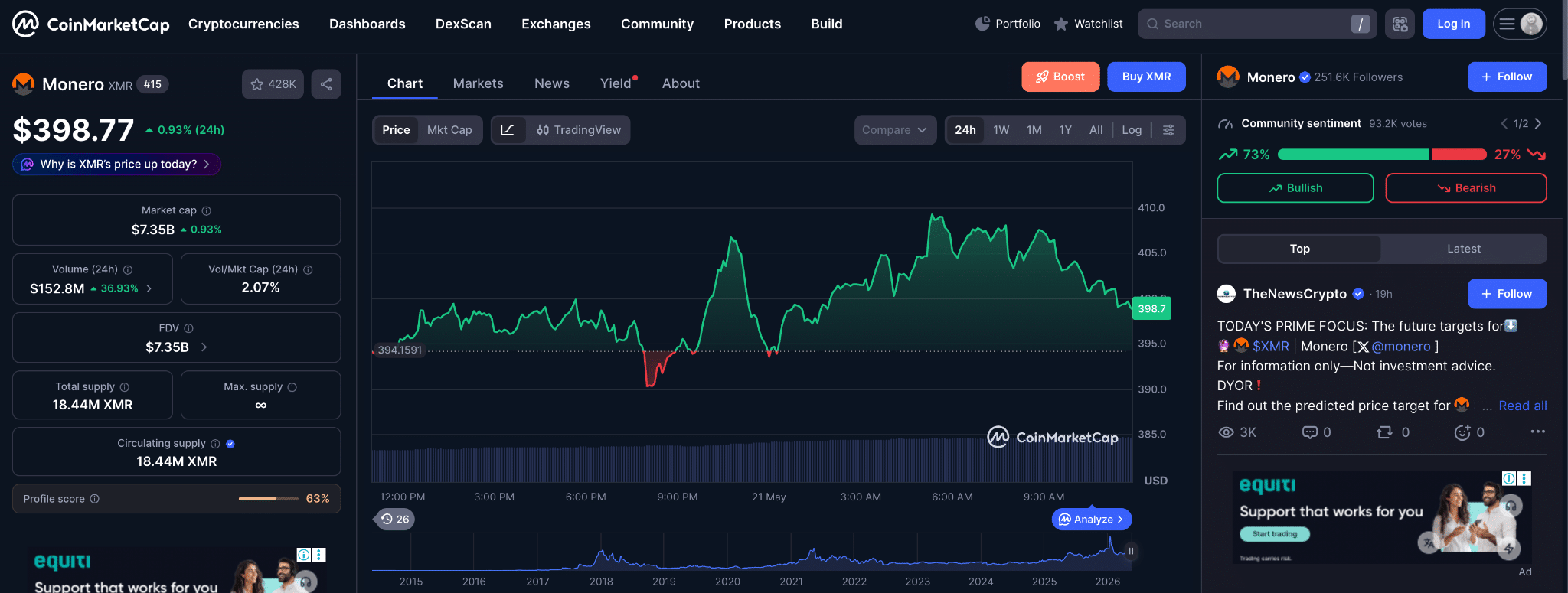Screen dimensions: 1568x593
Task: Toggle chart to Price view
Action: pos(396,130)
